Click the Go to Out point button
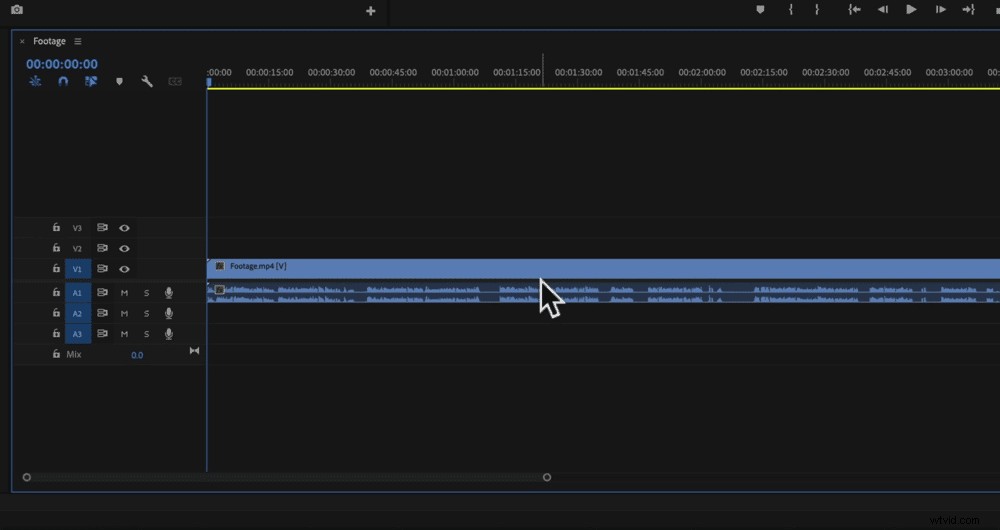The width and height of the screenshot is (1000, 530). pos(969,10)
